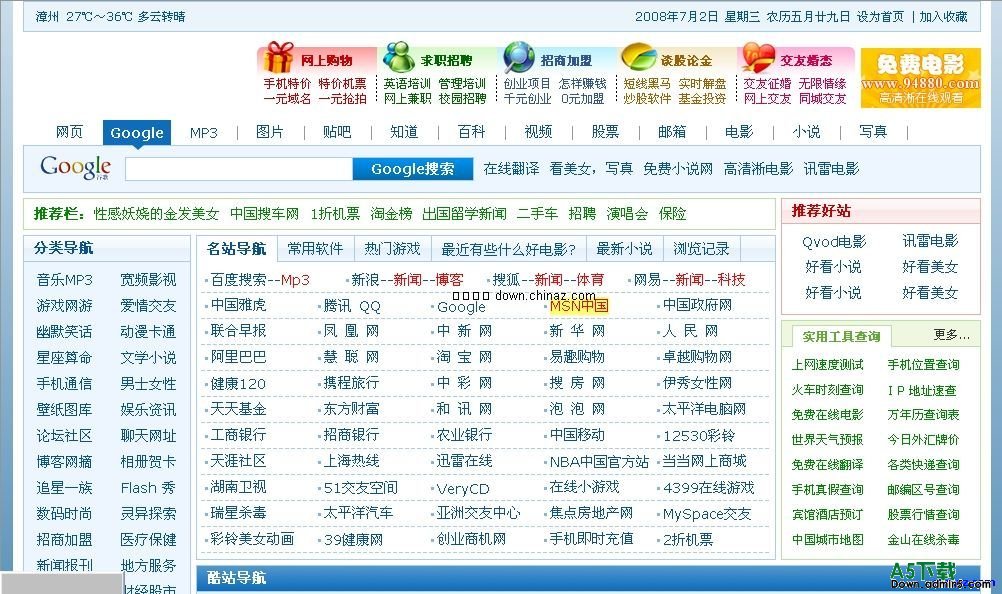The height and width of the screenshot is (594, 1002).
Task: Click 设为首页 link at top
Action: coord(881,17)
